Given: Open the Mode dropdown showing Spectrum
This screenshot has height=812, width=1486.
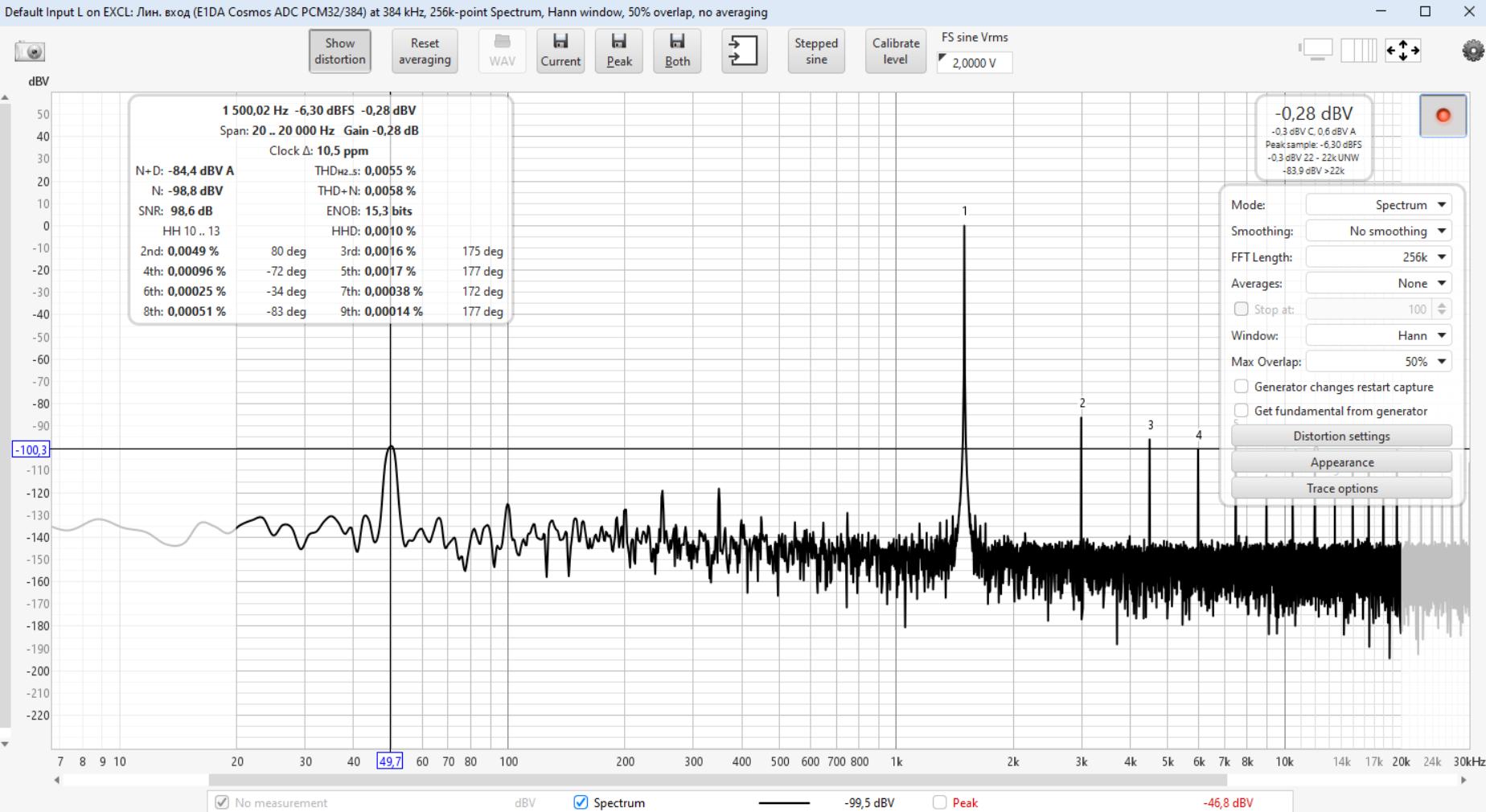Looking at the screenshot, I should click(1378, 205).
